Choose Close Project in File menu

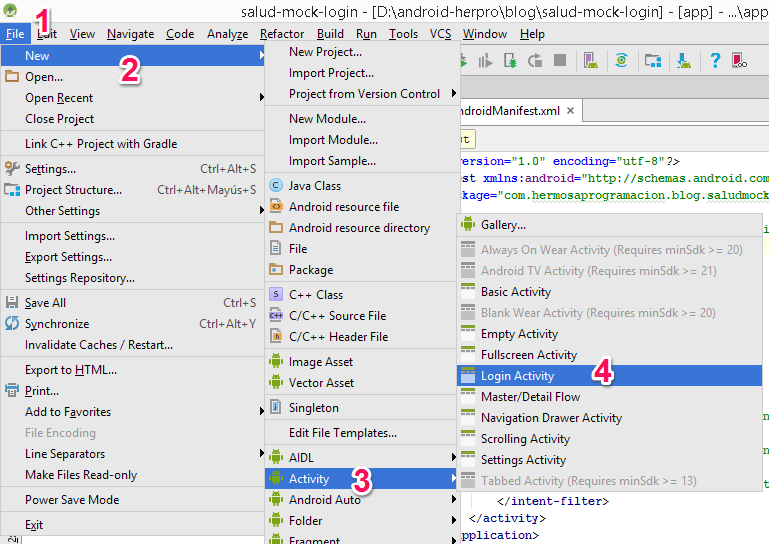click(132, 119)
